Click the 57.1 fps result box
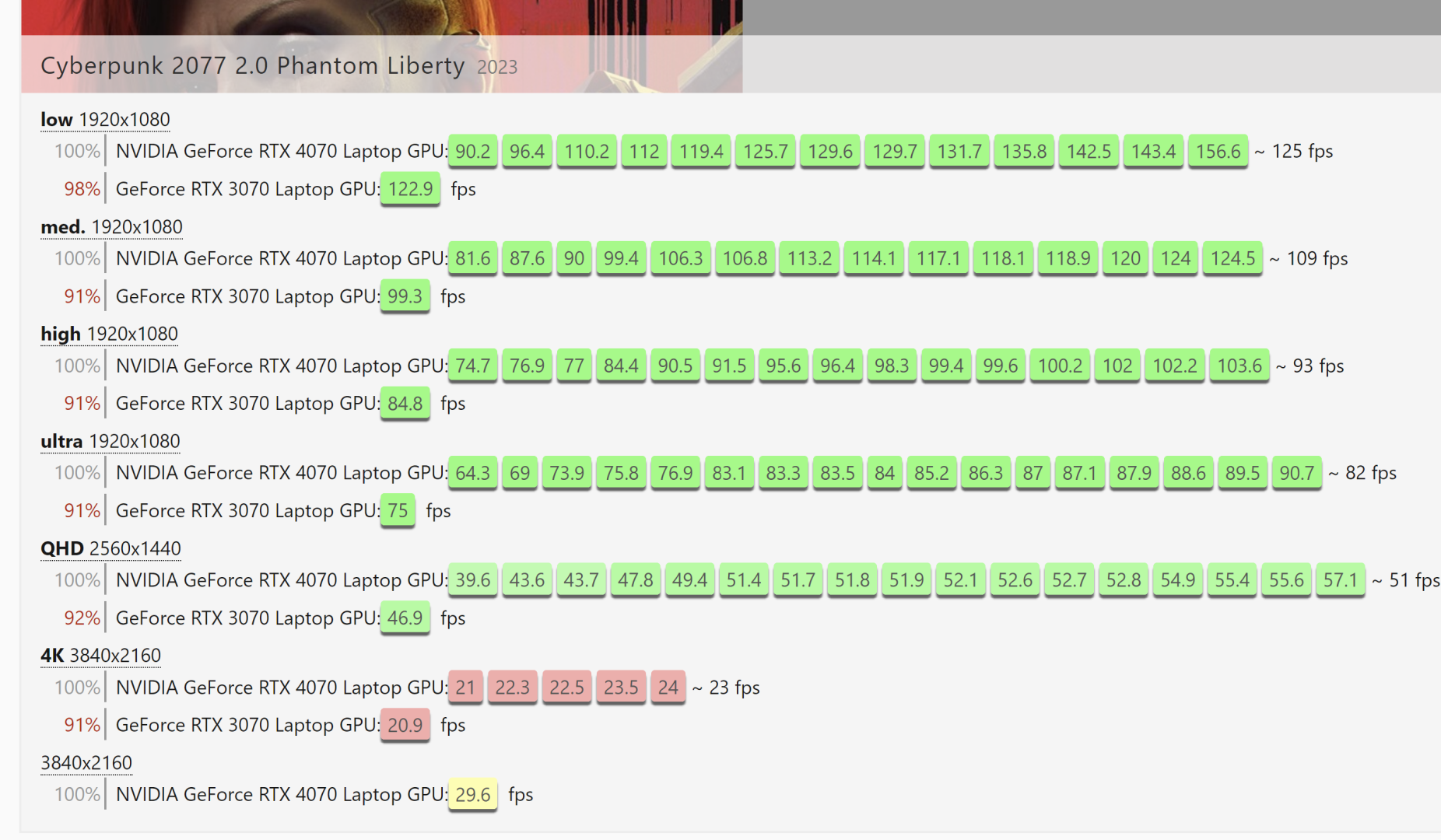 coord(1341,580)
